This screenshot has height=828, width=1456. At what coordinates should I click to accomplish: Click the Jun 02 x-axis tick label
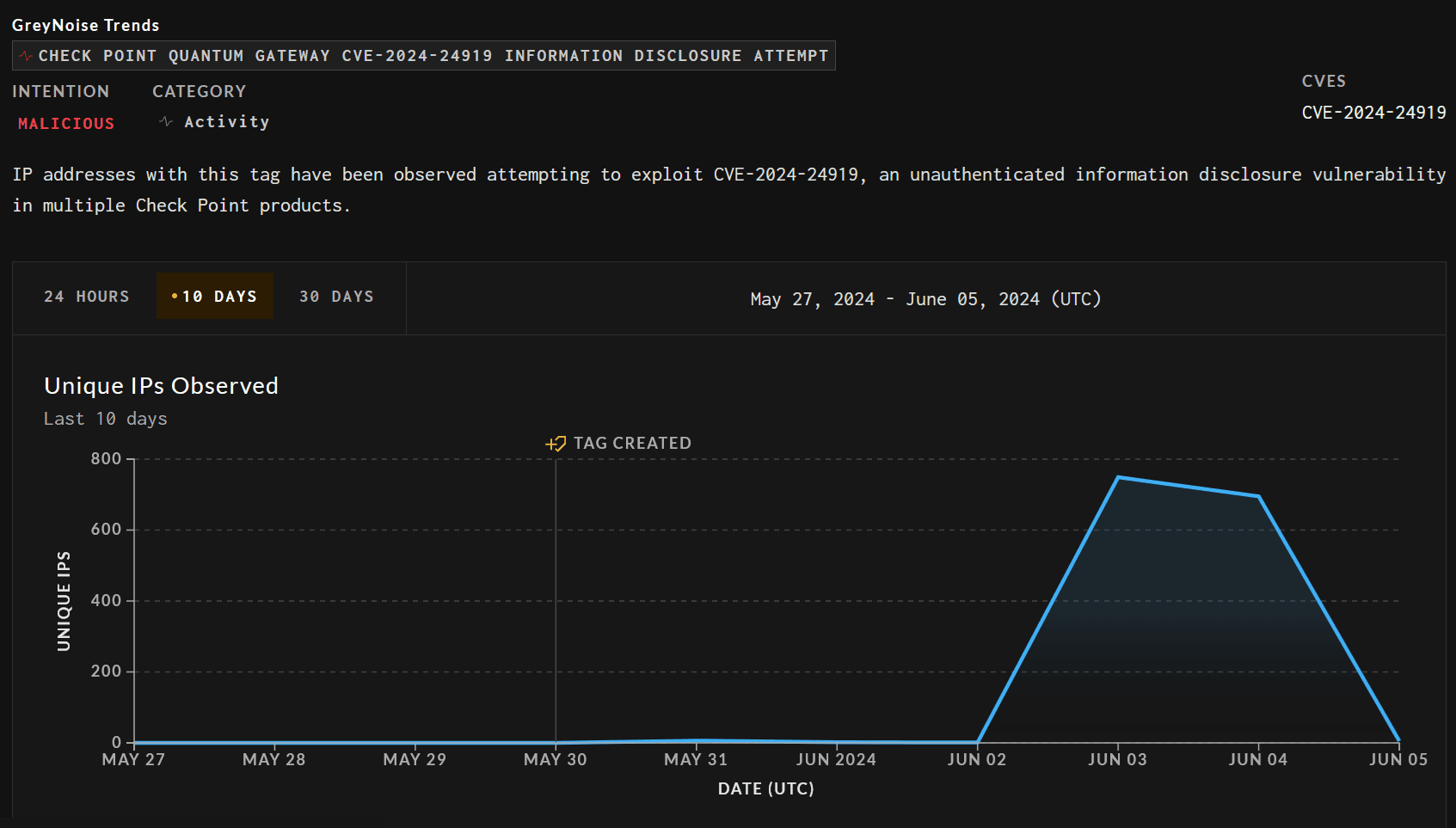pyautogui.click(x=977, y=760)
